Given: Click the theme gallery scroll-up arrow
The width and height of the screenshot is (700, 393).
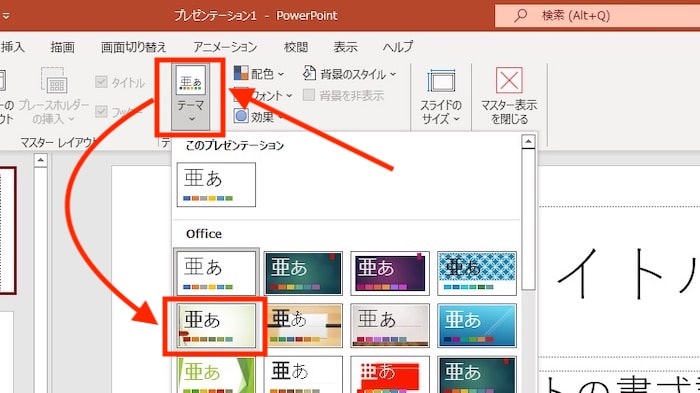Looking at the screenshot, I should pos(529,142).
